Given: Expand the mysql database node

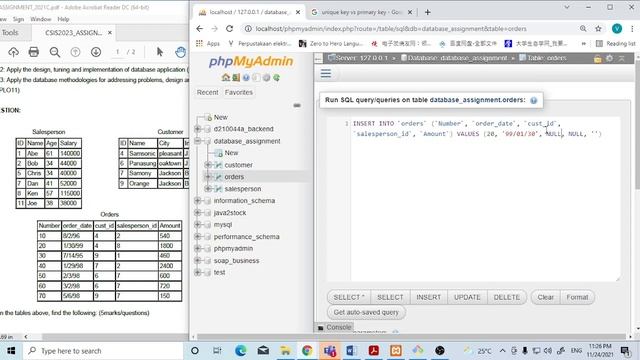Looking at the screenshot, I should (x=198, y=224).
